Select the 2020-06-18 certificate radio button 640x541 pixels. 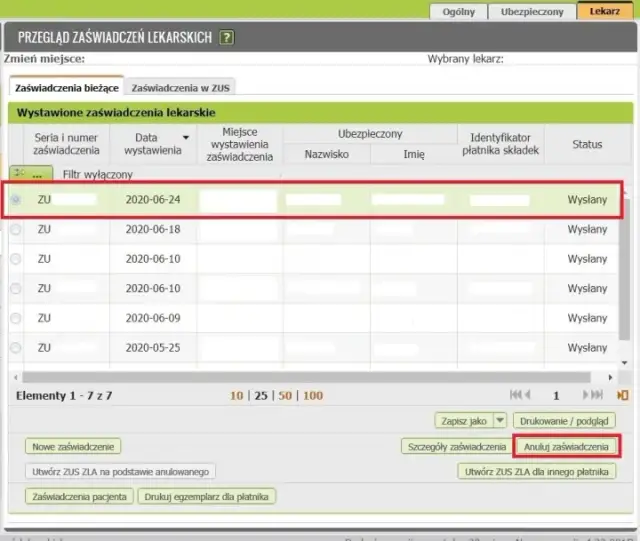point(15,230)
